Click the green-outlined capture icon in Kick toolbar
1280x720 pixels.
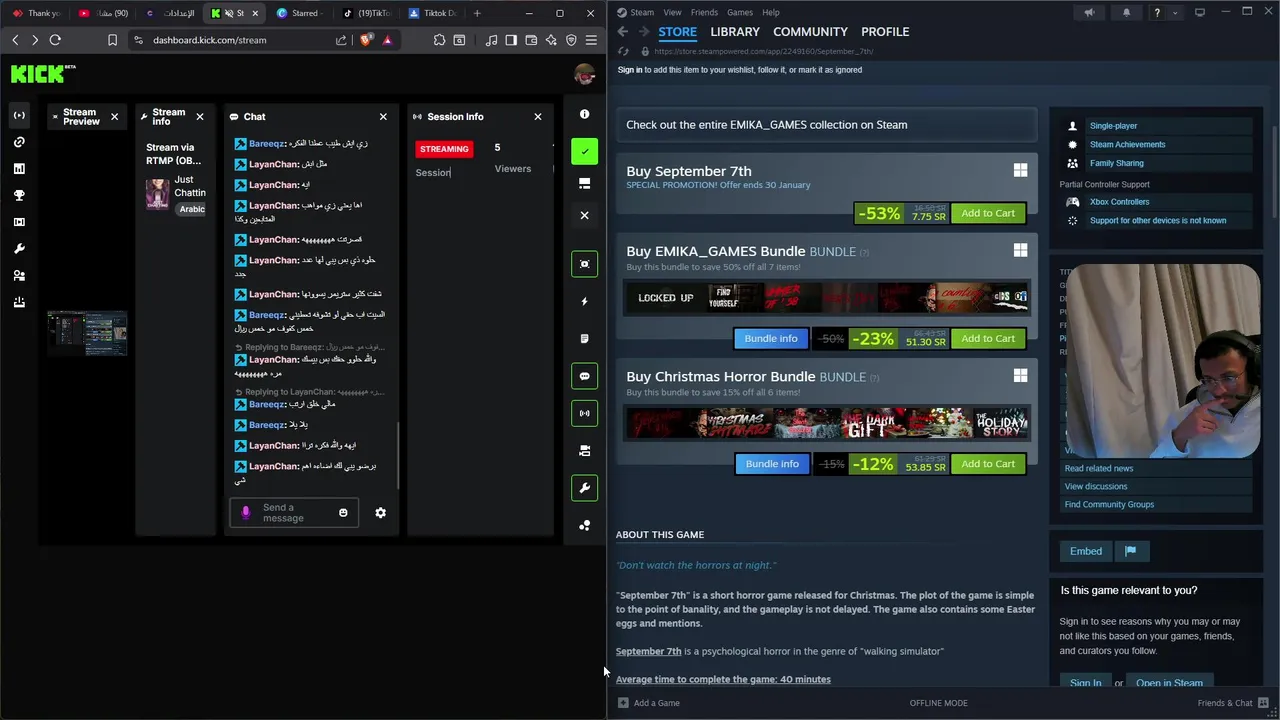585,264
